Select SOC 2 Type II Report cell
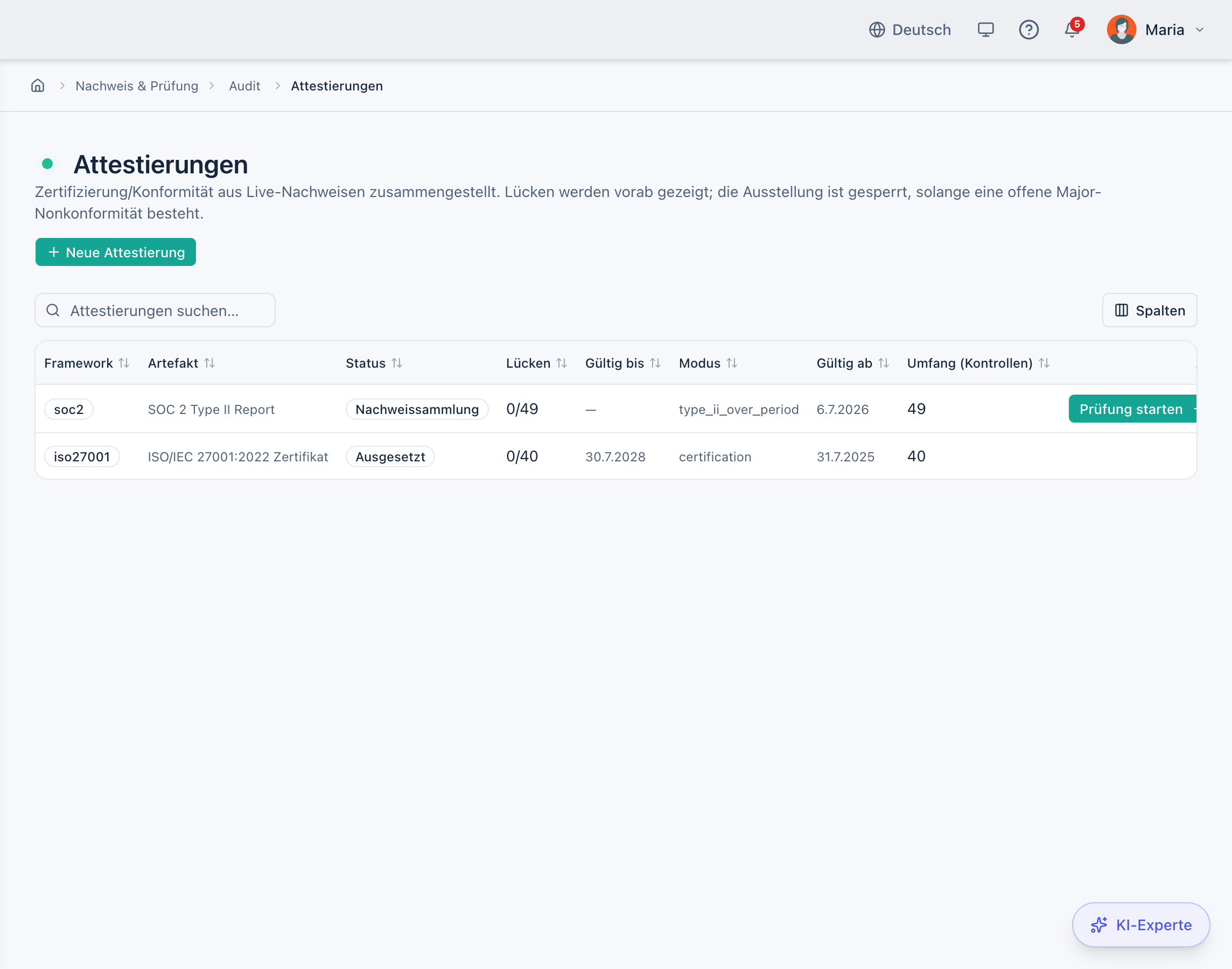 pos(211,409)
